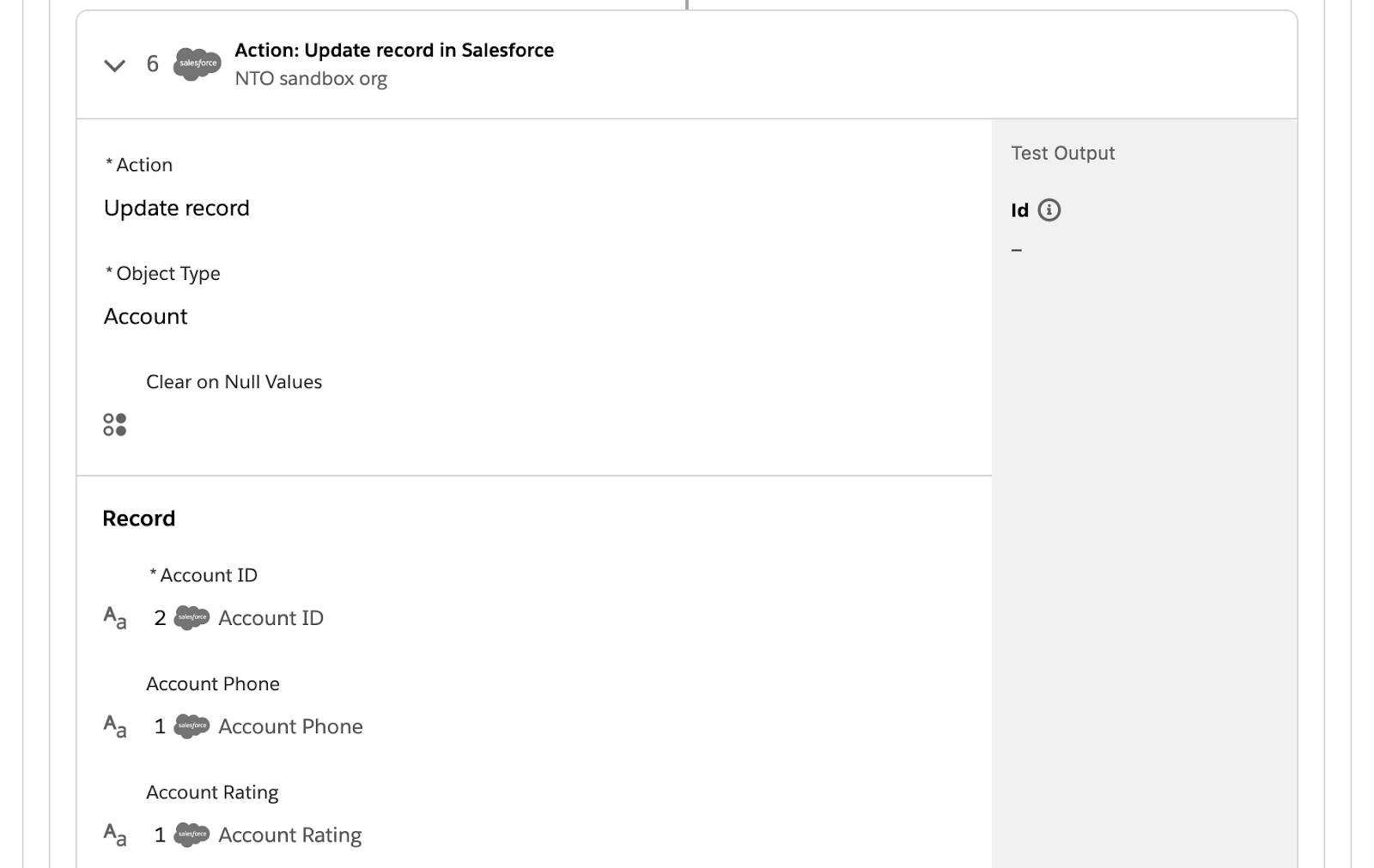Select the Account Rating pill from step 1
The width and height of the screenshot is (1374, 868).
coord(258,835)
